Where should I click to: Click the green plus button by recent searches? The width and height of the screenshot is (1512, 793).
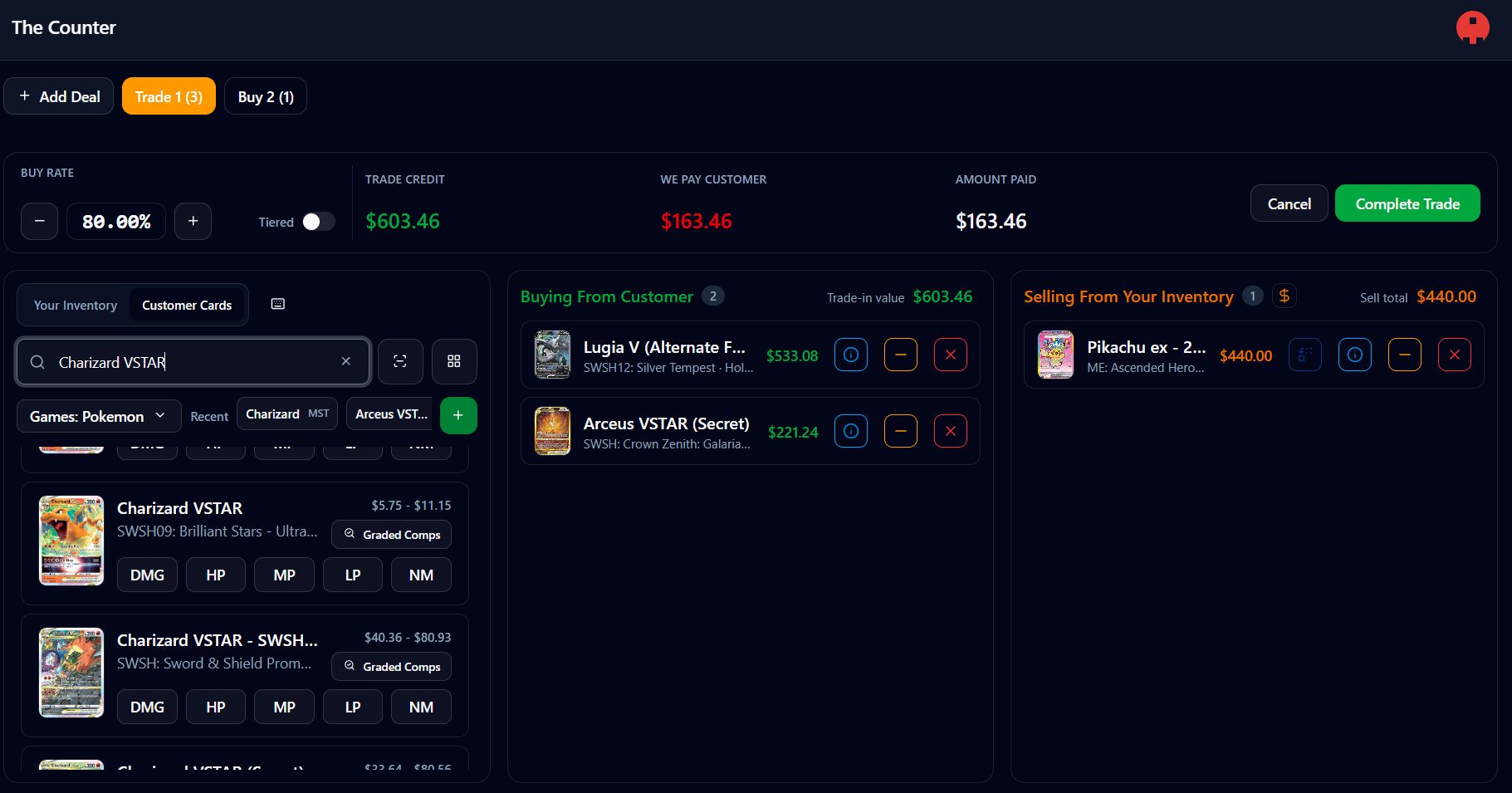click(458, 415)
